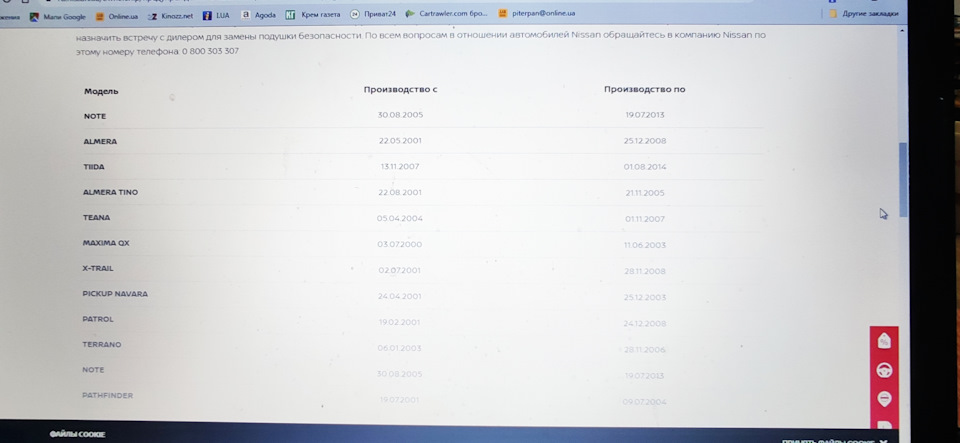Click TEANA end date 01.11.2007

coord(645,219)
